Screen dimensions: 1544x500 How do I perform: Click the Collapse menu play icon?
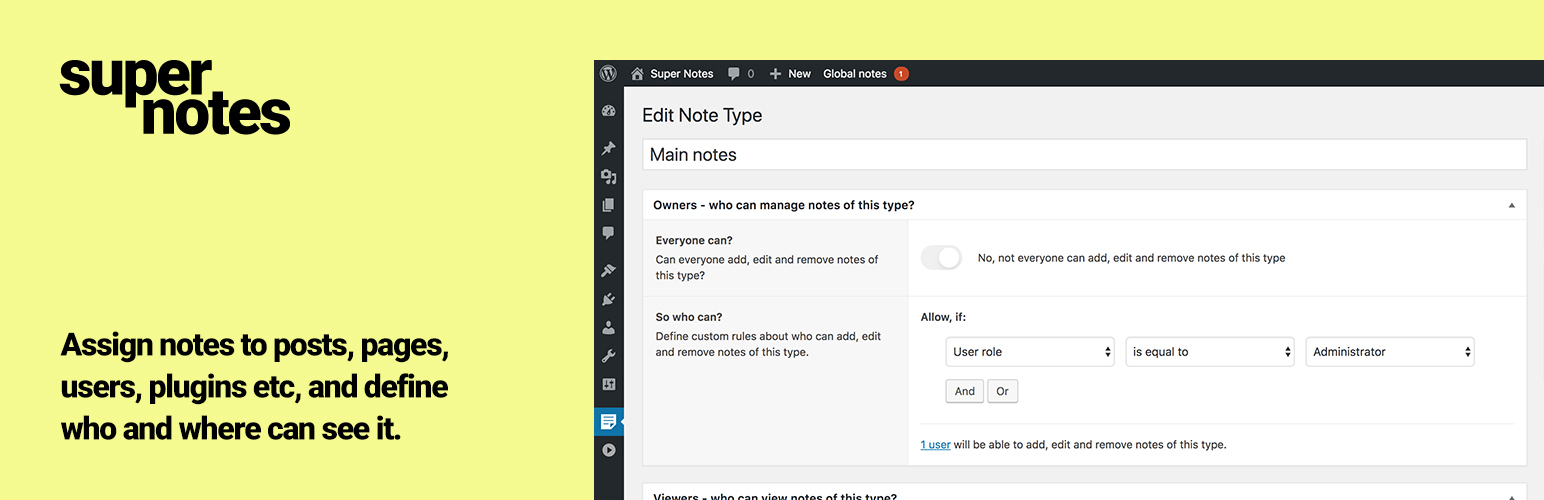[x=608, y=450]
